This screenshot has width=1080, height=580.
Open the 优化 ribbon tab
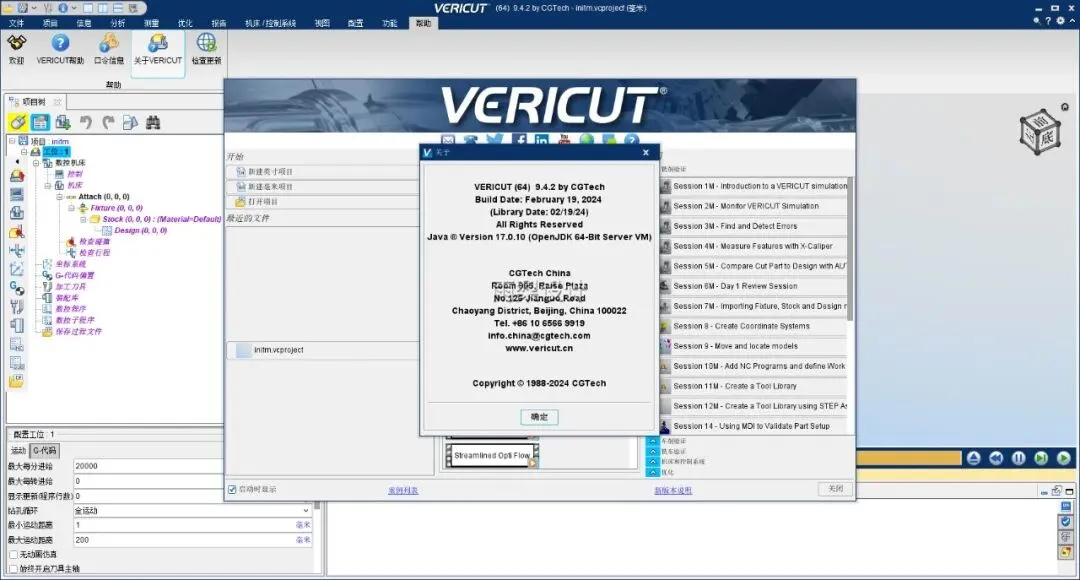(x=185, y=23)
